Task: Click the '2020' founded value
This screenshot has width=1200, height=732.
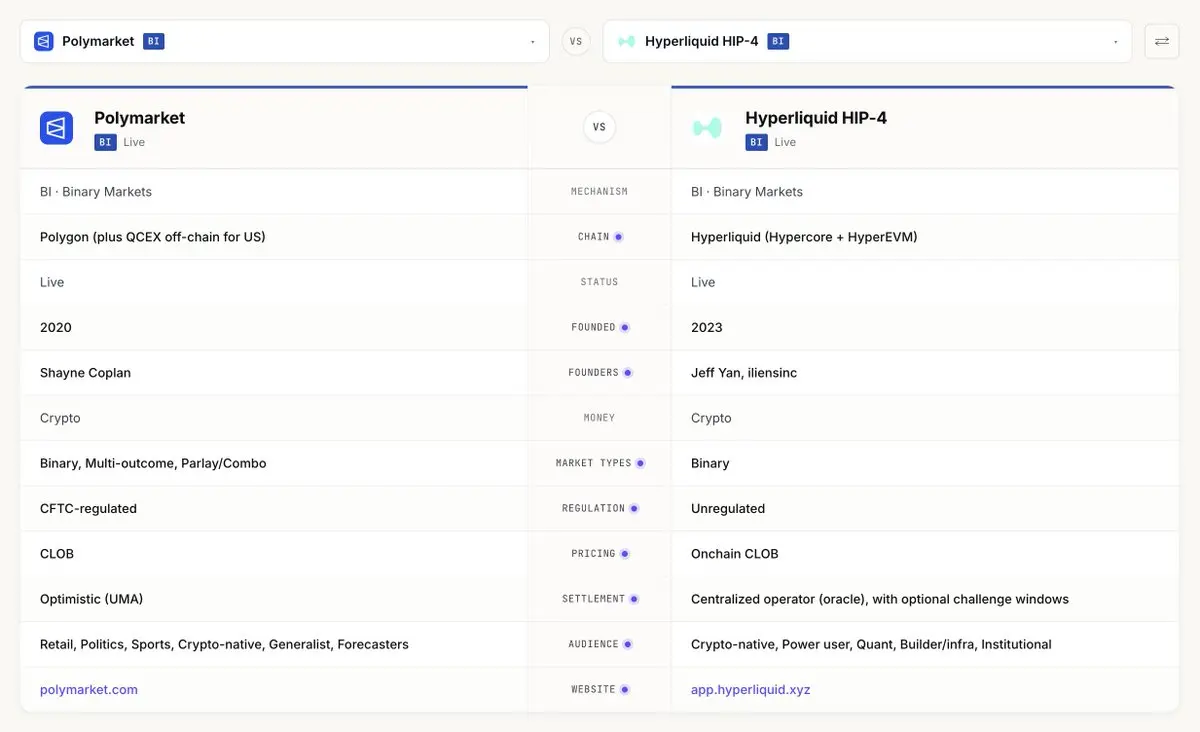Action: point(56,327)
